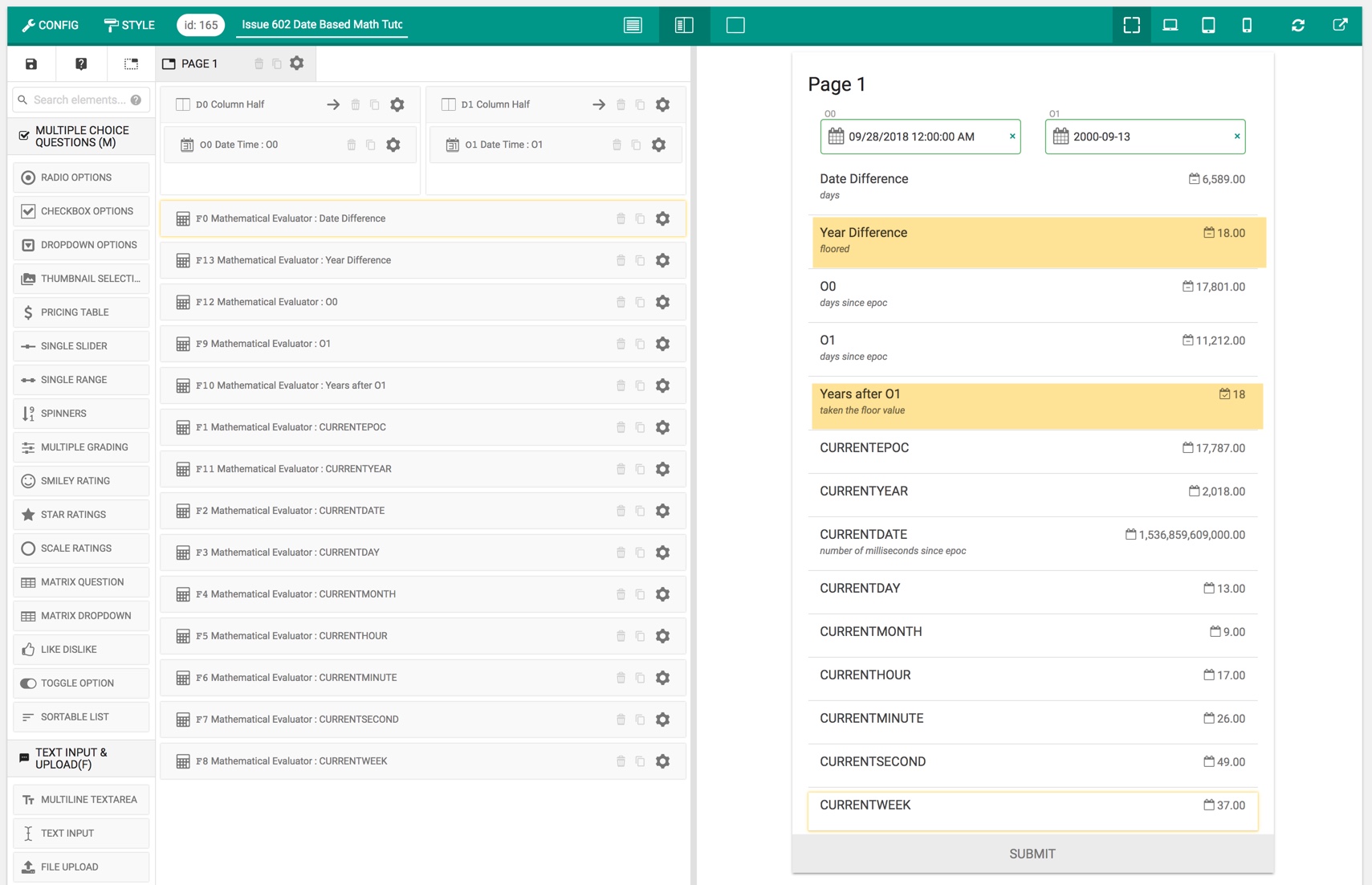Select the PAGE 1 tab

click(199, 63)
